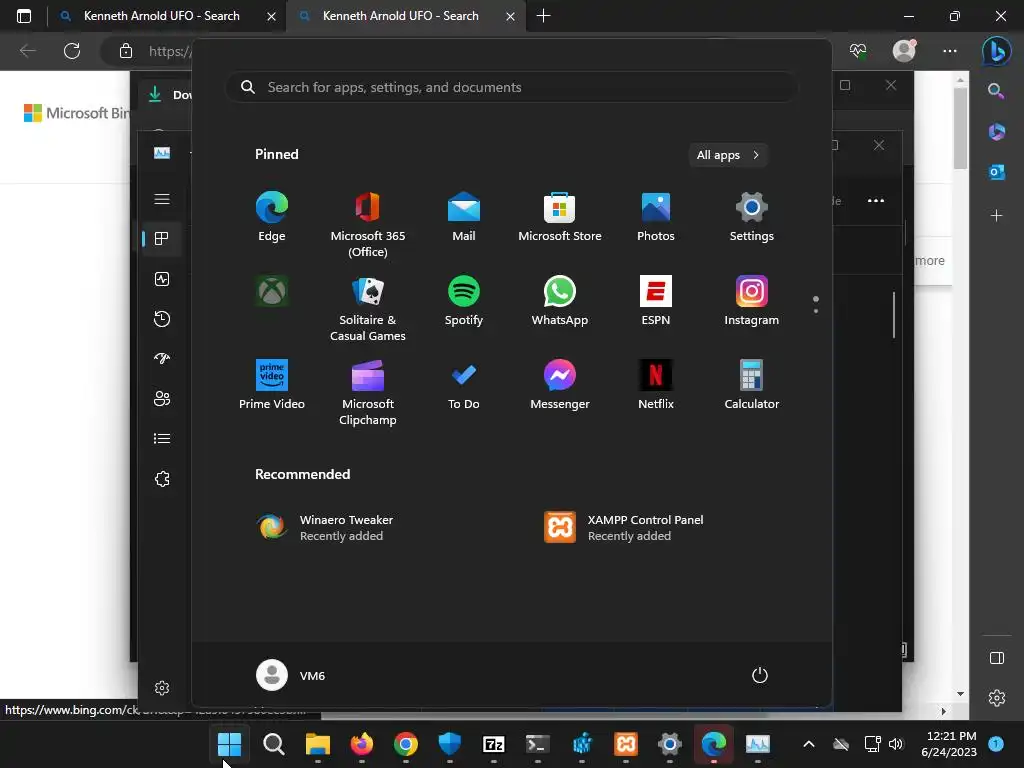The width and height of the screenshot is (1024, 768).
Task: Open 7-Zip from taskbar
Action: [x=494, y=743]
